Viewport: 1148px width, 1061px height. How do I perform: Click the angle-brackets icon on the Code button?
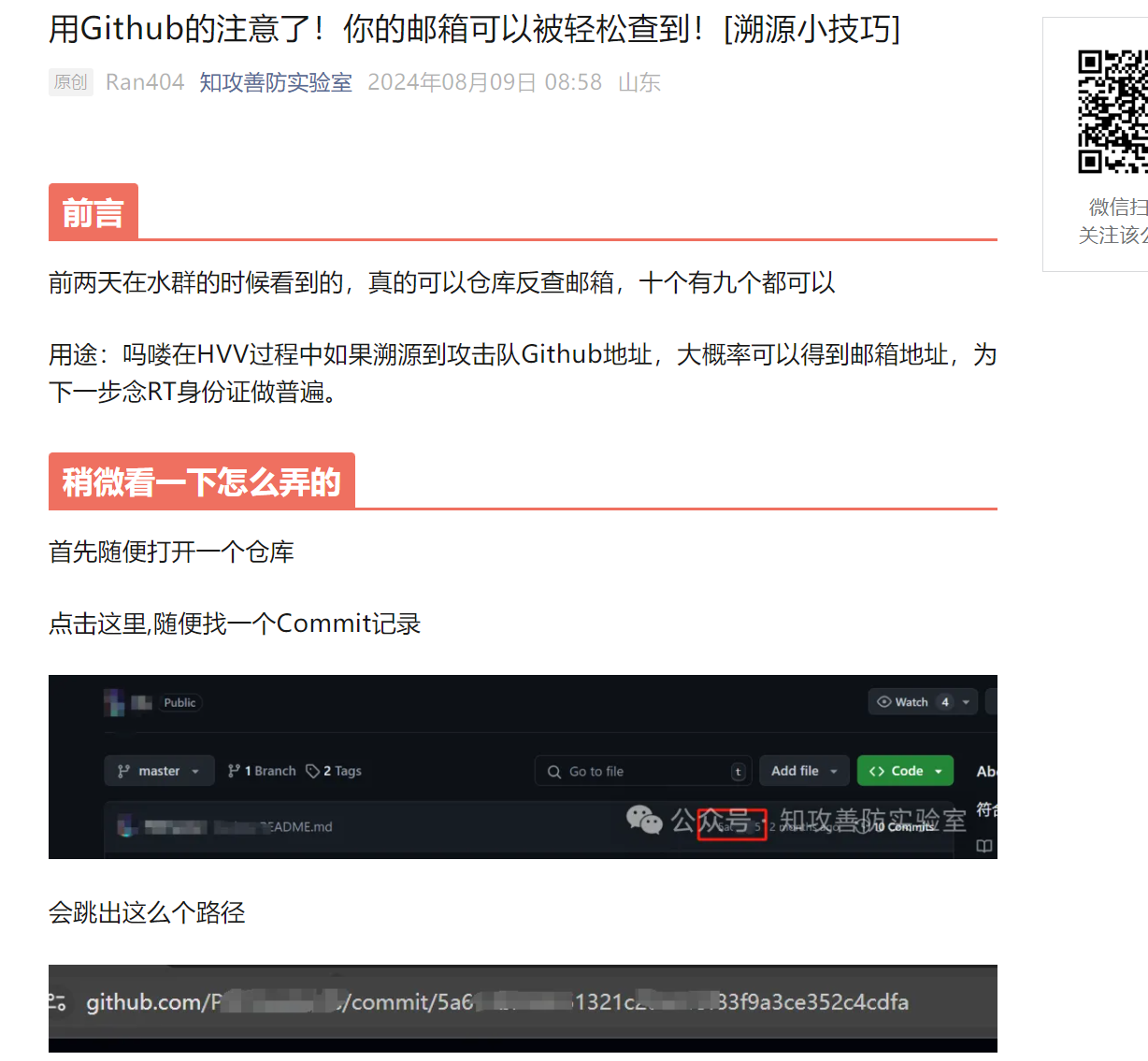[876, 771]
